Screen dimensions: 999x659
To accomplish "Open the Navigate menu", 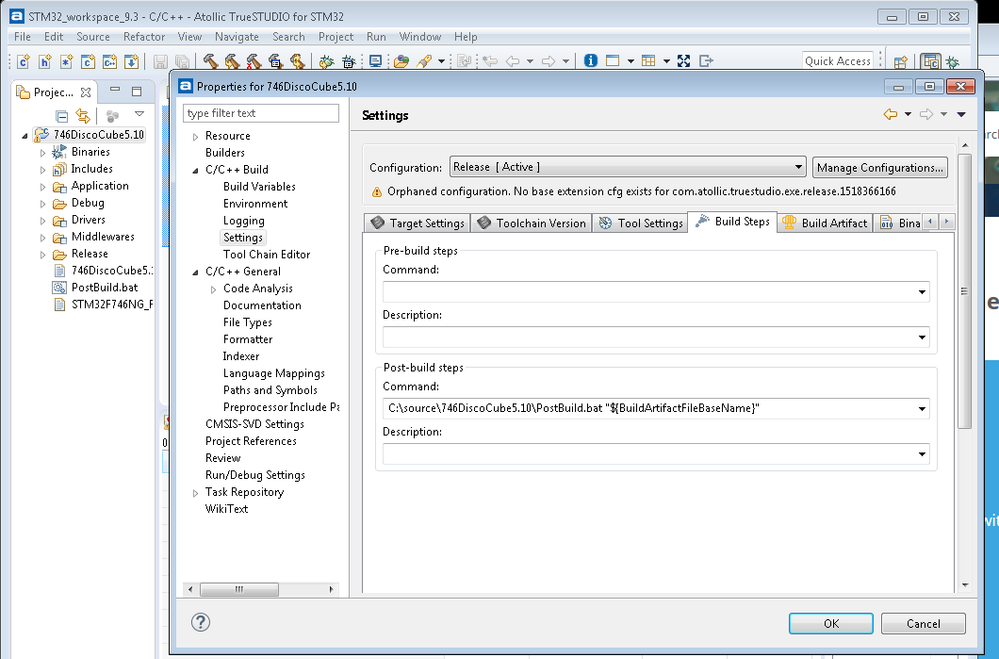I will pyautogui.click(x=236, y=37).
